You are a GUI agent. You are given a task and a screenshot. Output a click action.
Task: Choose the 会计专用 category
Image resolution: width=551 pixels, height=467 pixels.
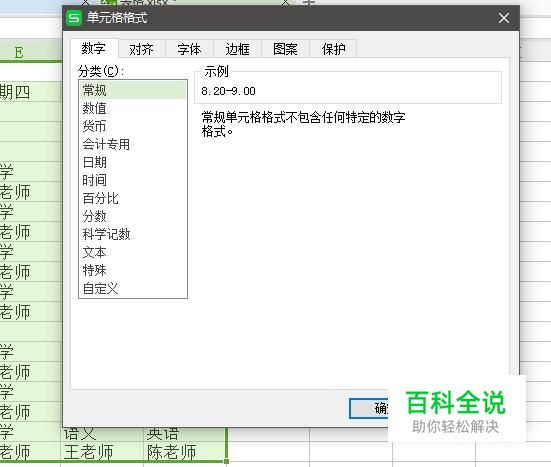pos(133,144)
